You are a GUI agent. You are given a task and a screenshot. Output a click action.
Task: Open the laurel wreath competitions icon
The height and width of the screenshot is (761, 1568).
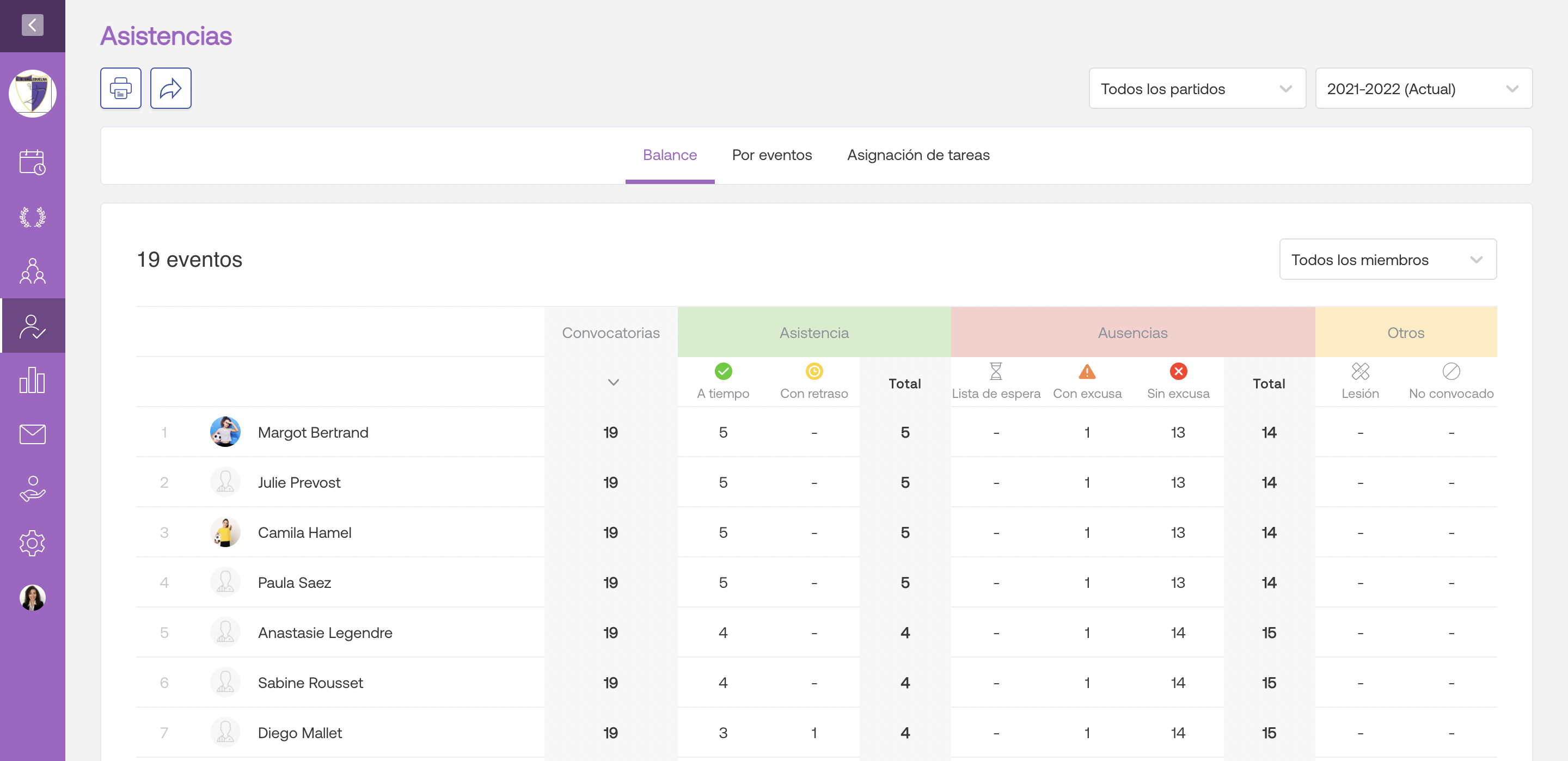[x=32, y=217]
